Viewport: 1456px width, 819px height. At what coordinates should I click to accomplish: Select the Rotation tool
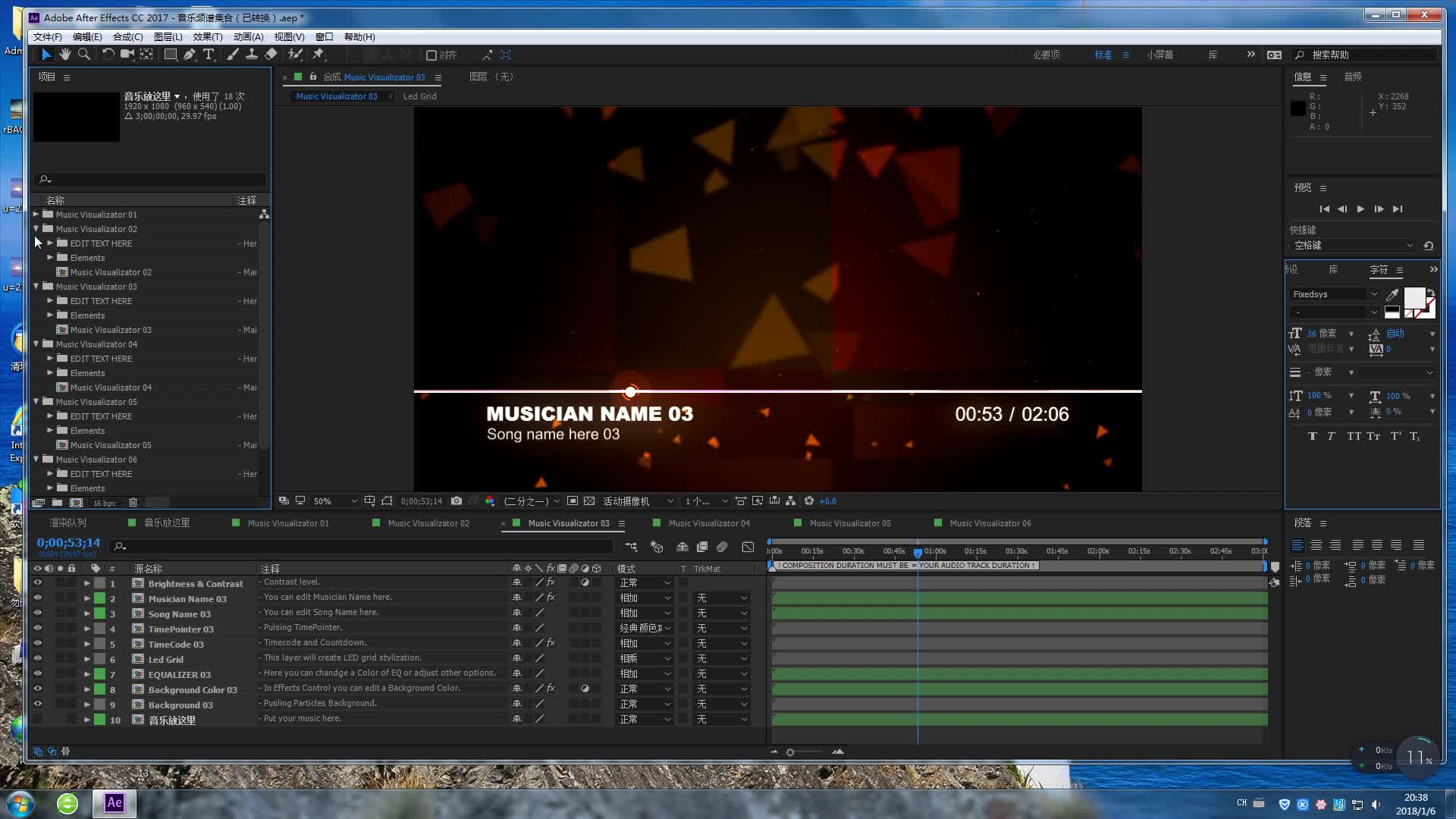(108, 55)
